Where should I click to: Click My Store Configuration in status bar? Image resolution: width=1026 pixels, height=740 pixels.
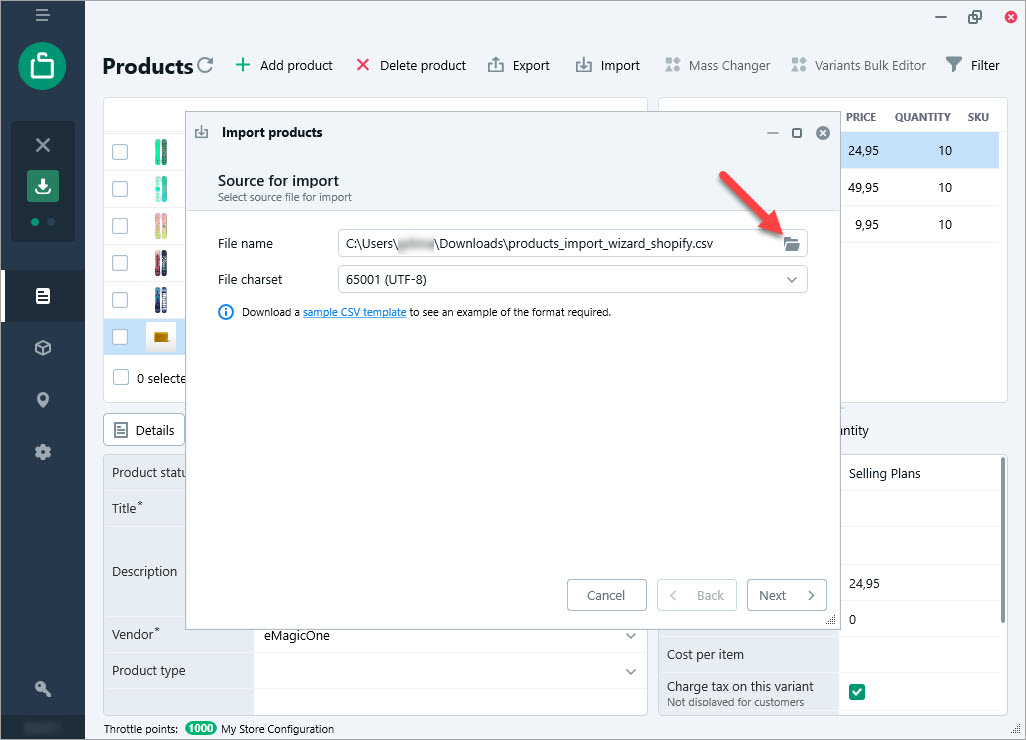[x=277, y=729]
